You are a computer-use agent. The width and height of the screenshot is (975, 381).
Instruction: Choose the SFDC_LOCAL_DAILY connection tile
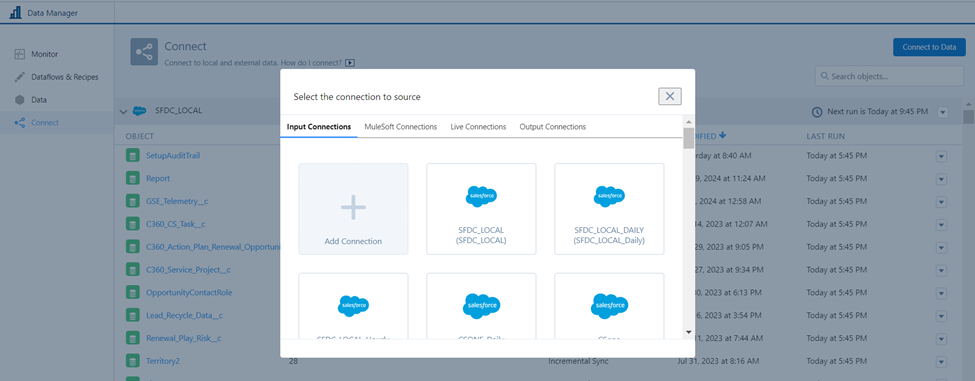point(609,209)
